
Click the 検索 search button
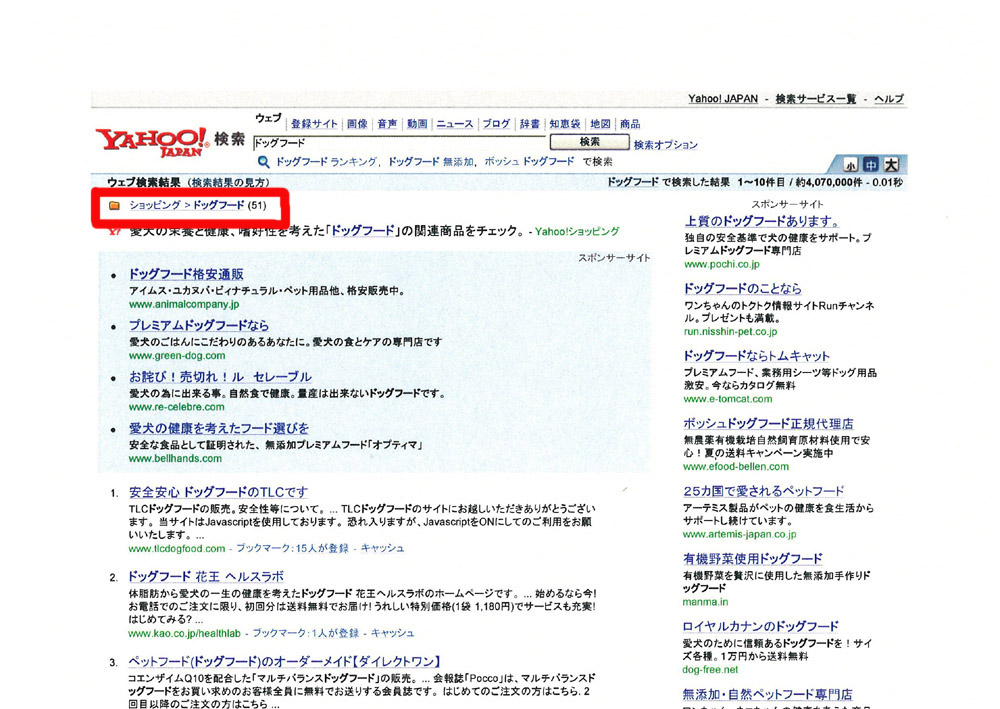(589, 142)
